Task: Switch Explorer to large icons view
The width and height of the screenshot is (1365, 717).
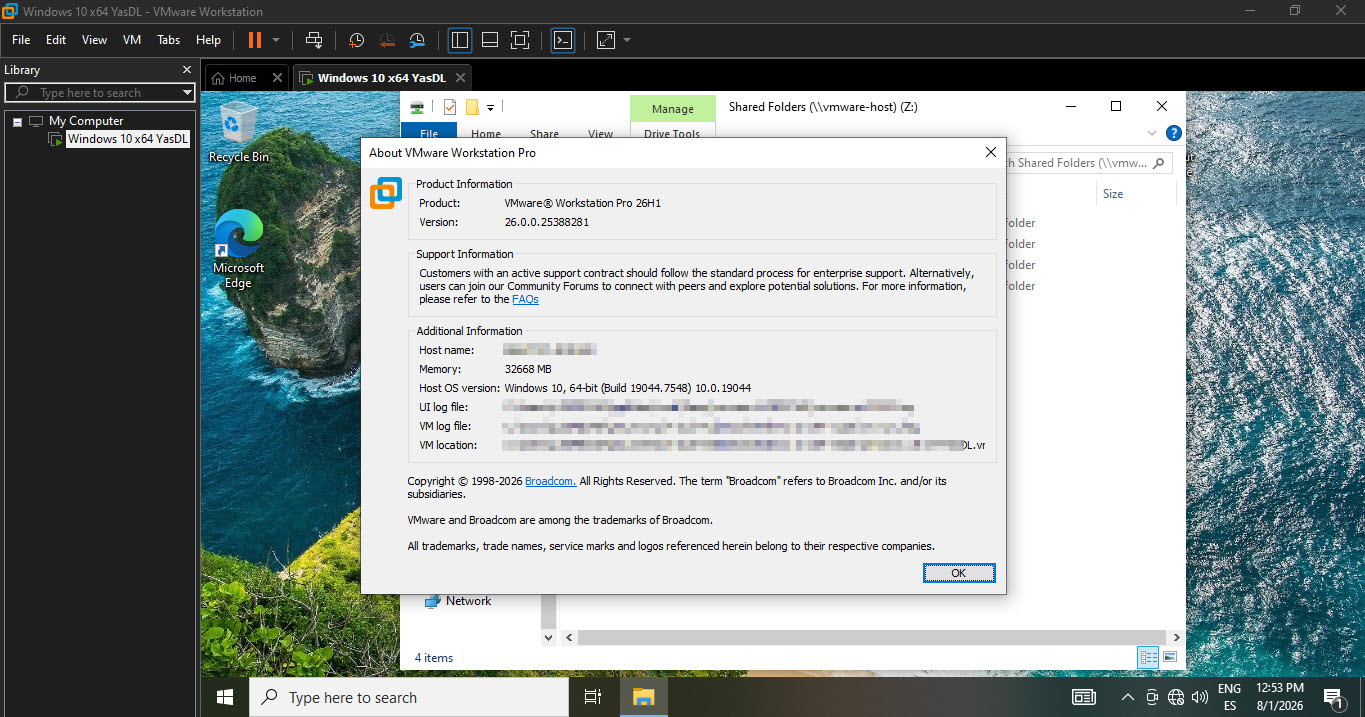Action: point(1169,657)
